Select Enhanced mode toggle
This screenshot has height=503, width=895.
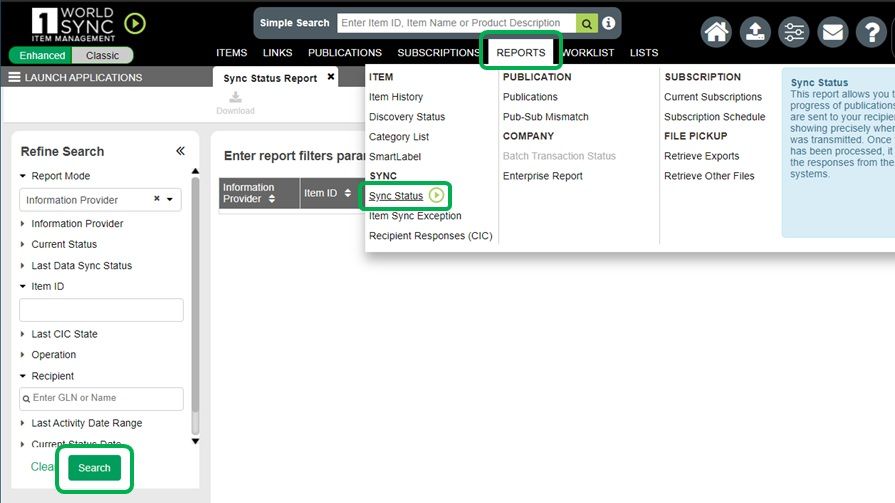tap(43, 56)
